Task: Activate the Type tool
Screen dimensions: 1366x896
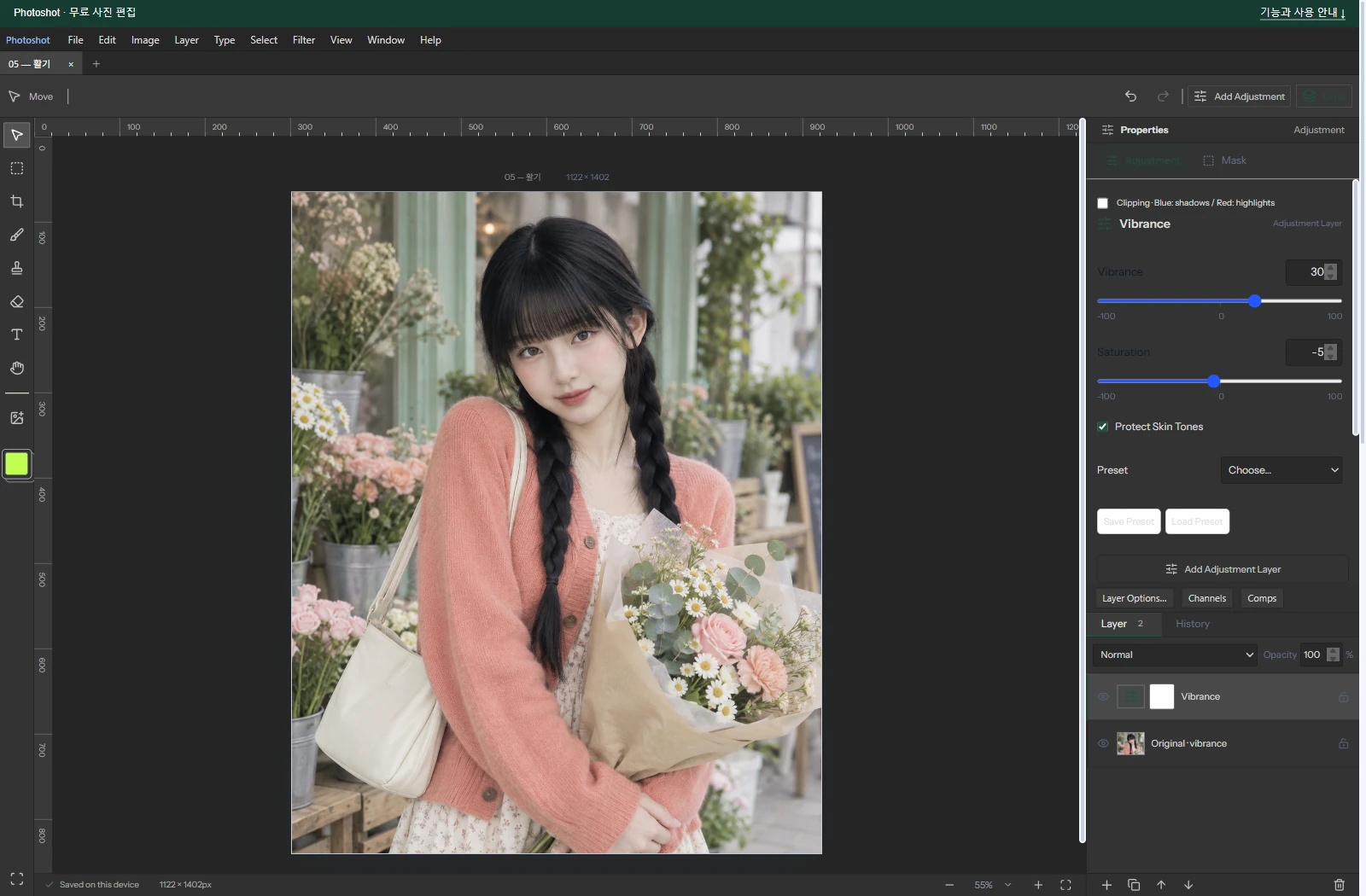Action: 17,335
